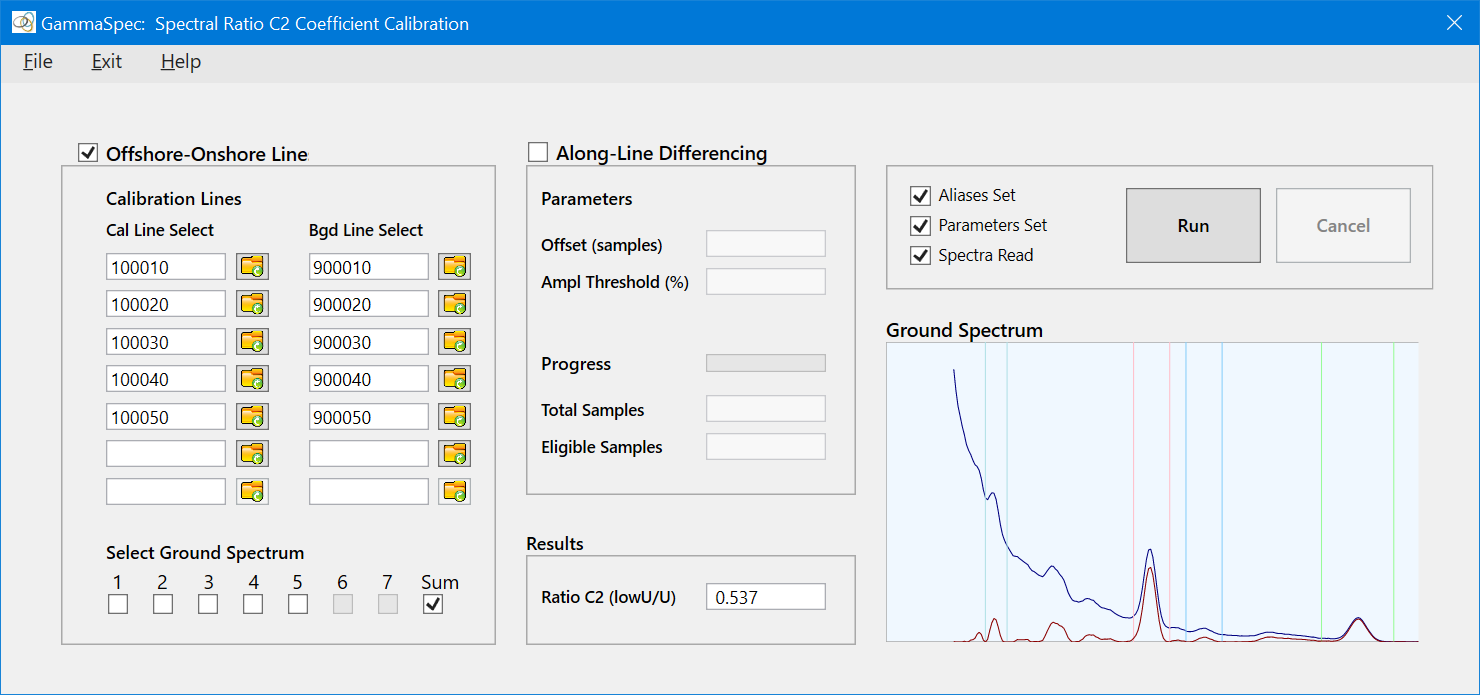Click the Exit menu item
Image resolution: width=1480 pixels, height=695 pixels.
(107, 62)
